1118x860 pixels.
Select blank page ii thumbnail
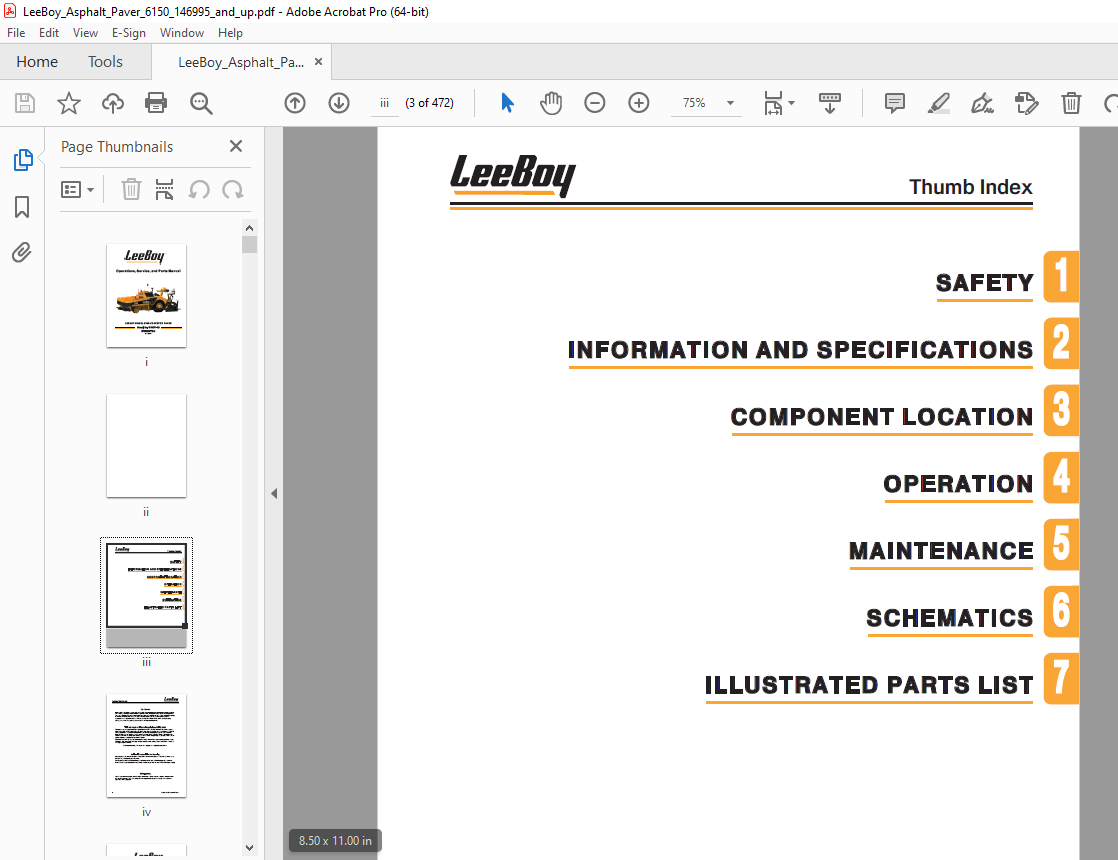coord(146,445)
